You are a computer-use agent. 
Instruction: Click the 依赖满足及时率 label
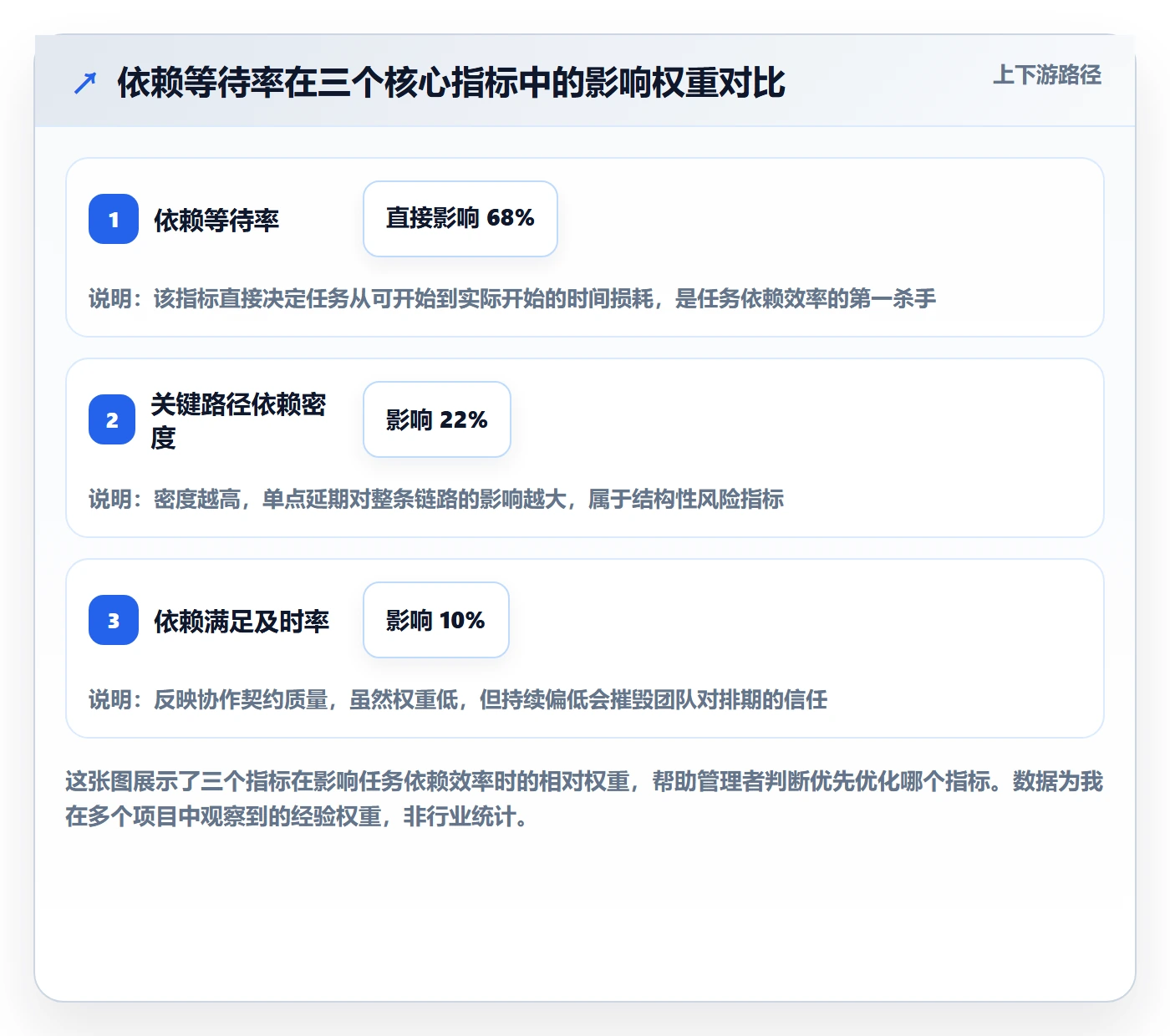[x=242, y=621]
